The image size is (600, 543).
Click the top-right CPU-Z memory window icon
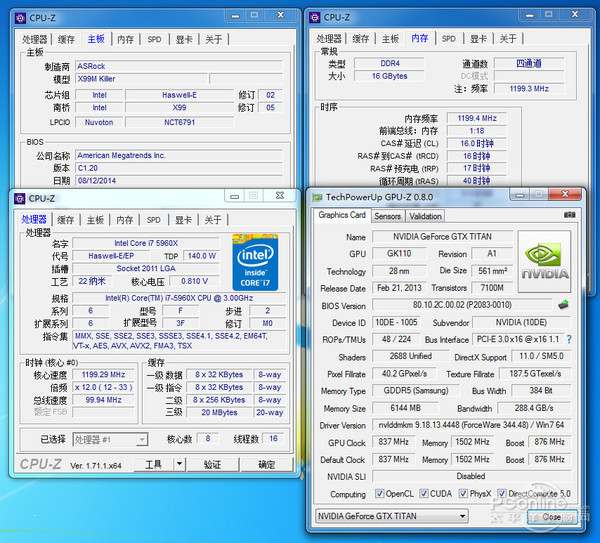[315, 17]
